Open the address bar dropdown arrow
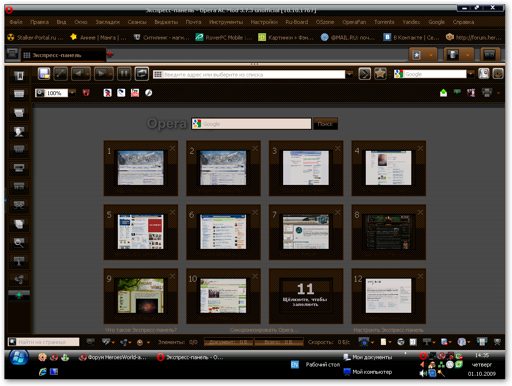This screenshot has height=386, width=512. [x=349, y=74]
